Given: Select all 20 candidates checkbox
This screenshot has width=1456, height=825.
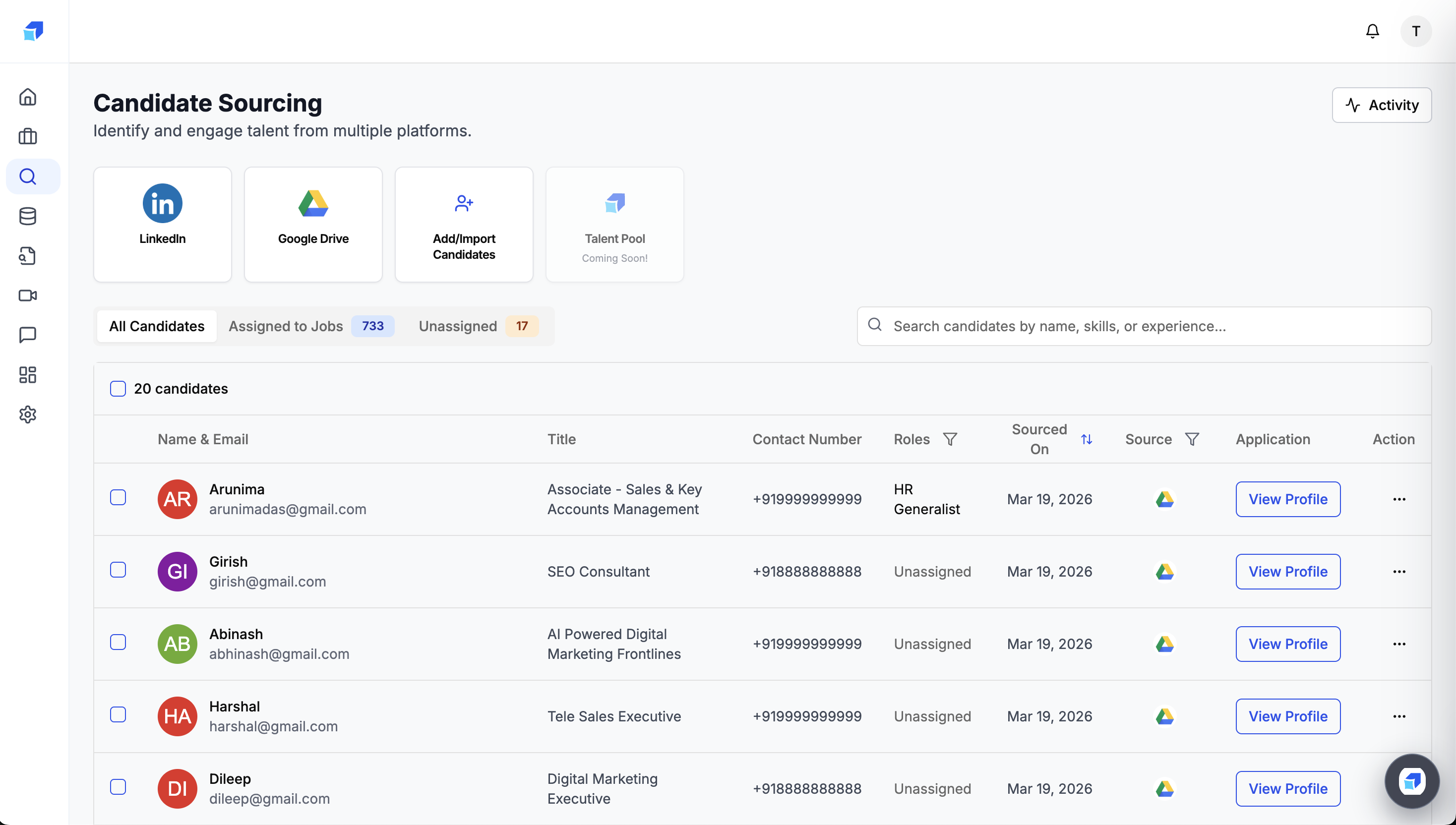Looking at the screenshot, I should [118, 389].
